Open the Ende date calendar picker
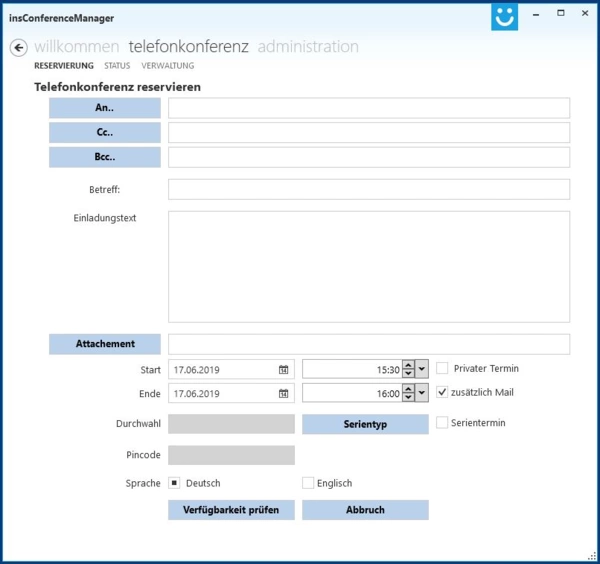Image resolution: width=600 pixels, height=564 pixels. 284,394
